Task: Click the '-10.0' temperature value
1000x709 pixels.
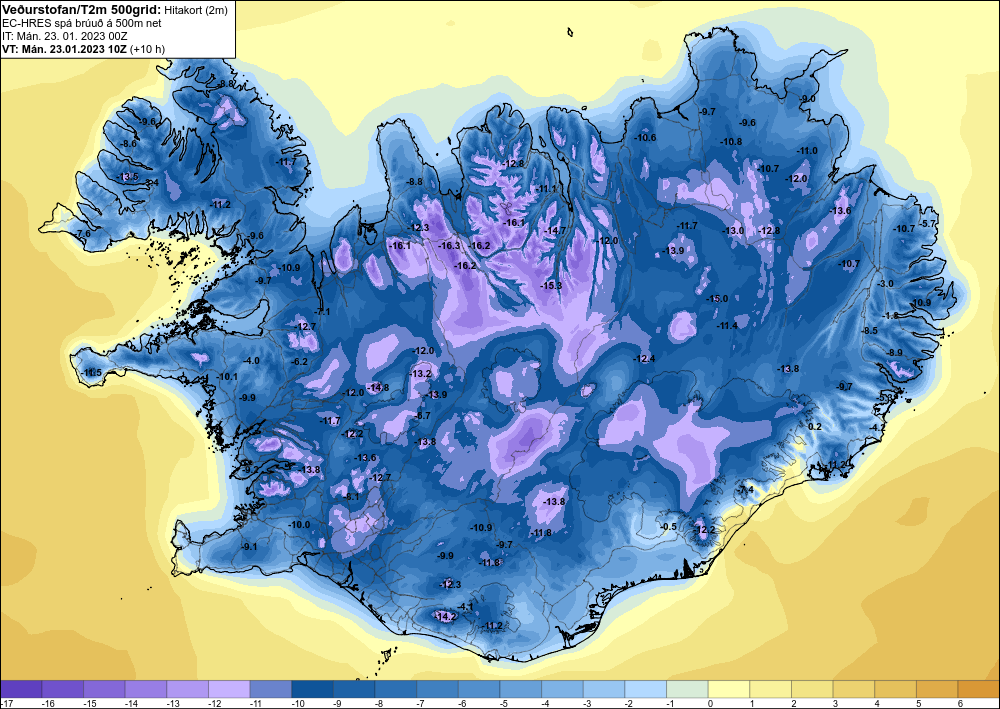Action: [300, 525]
